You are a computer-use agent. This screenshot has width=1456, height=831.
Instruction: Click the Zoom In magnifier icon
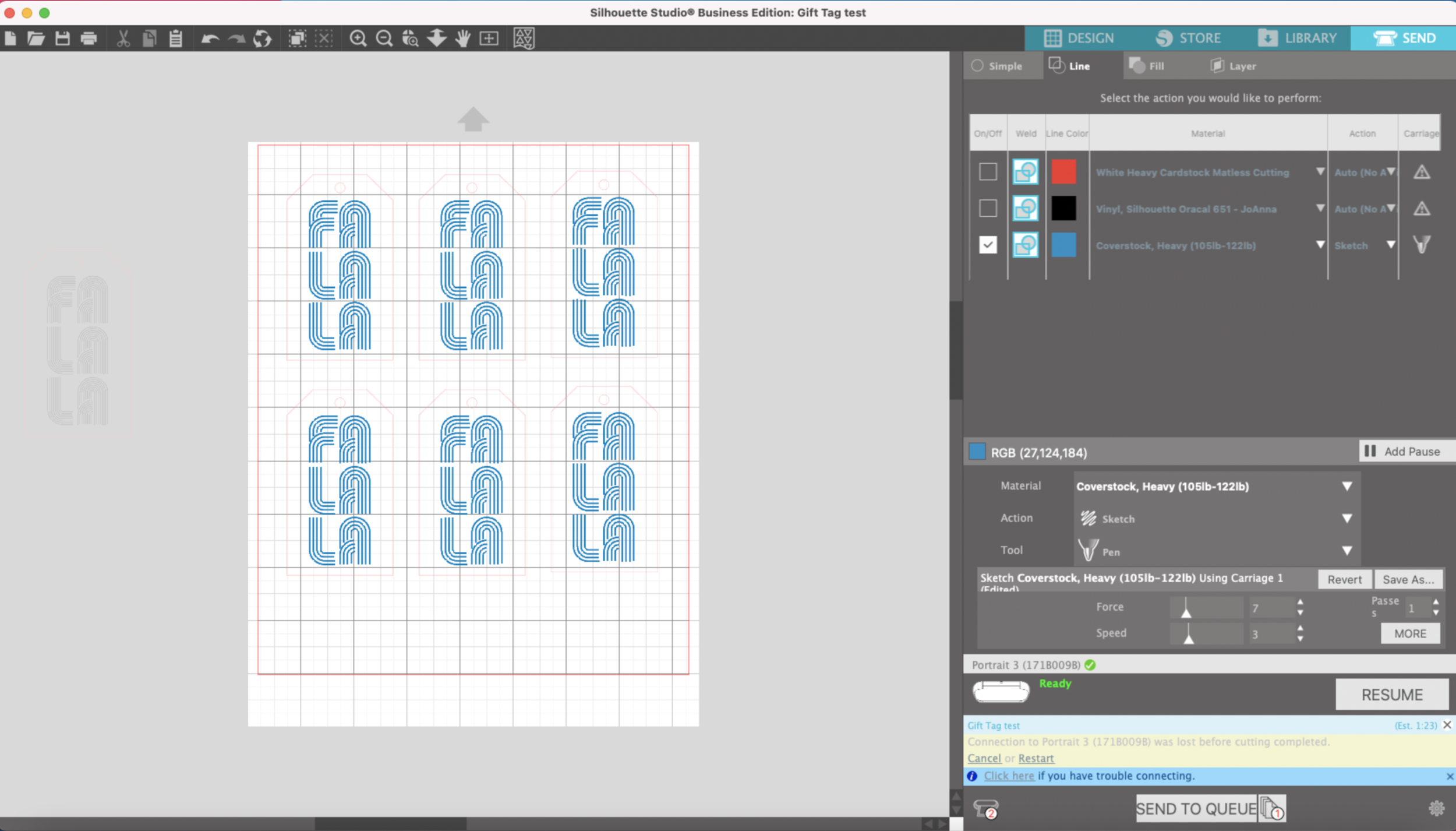358,38
